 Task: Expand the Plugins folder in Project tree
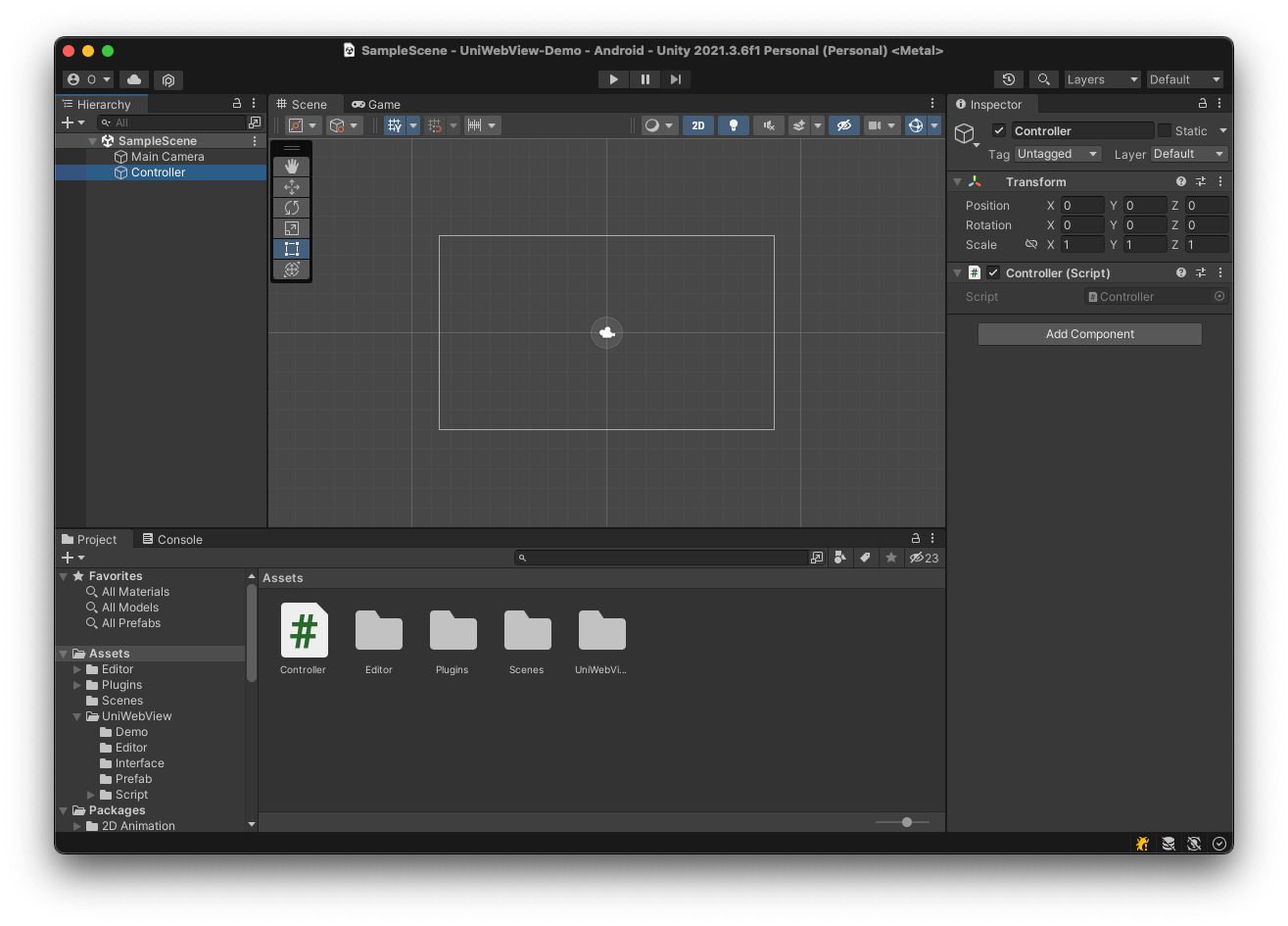(x=77, y=685)
